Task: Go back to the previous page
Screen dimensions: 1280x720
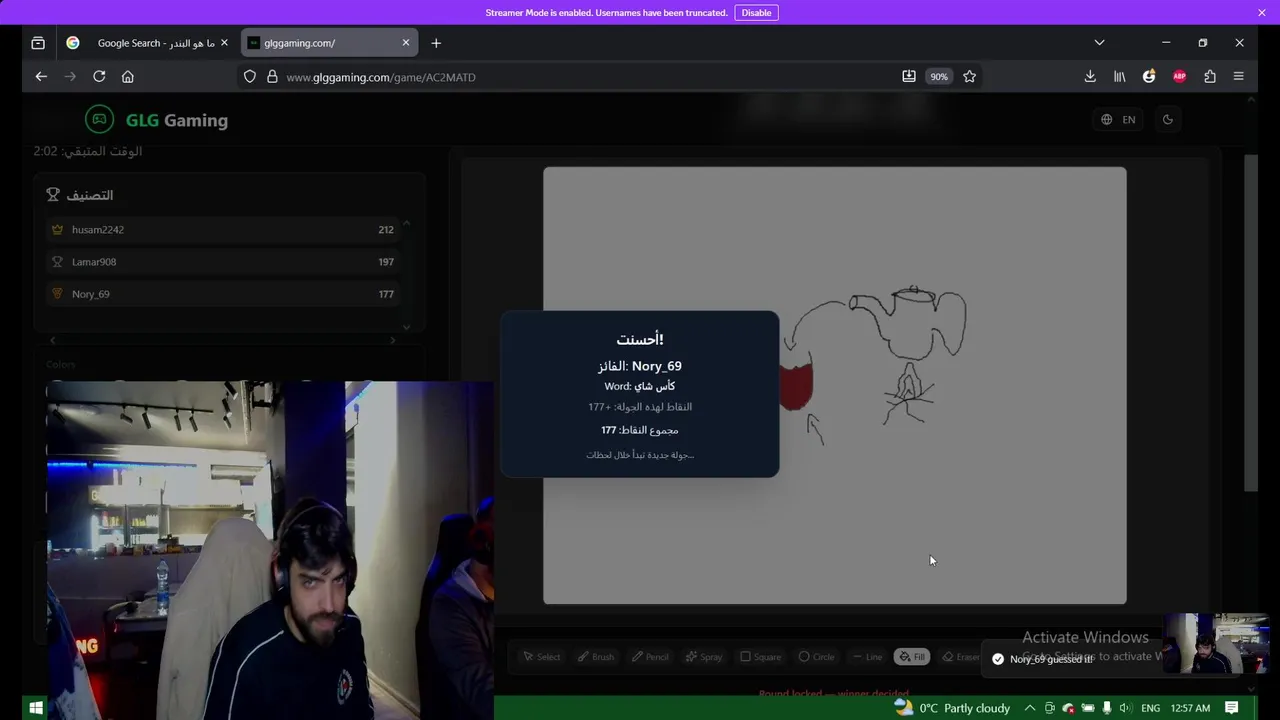Action: pos(41,76)
